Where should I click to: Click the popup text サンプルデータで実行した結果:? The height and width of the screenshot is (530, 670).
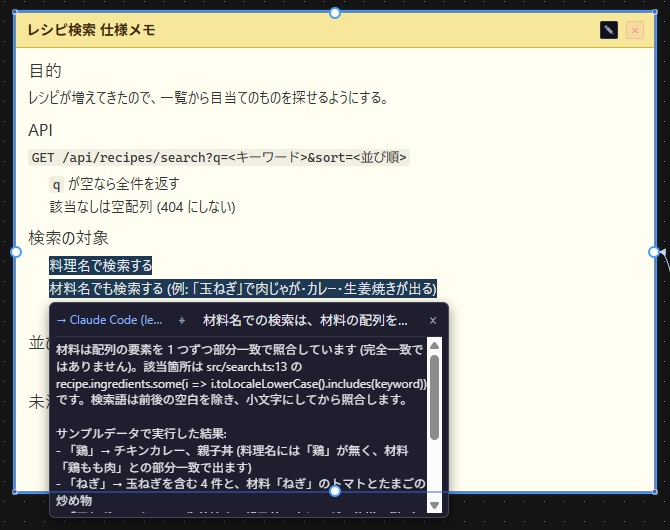tap(141, 433)
